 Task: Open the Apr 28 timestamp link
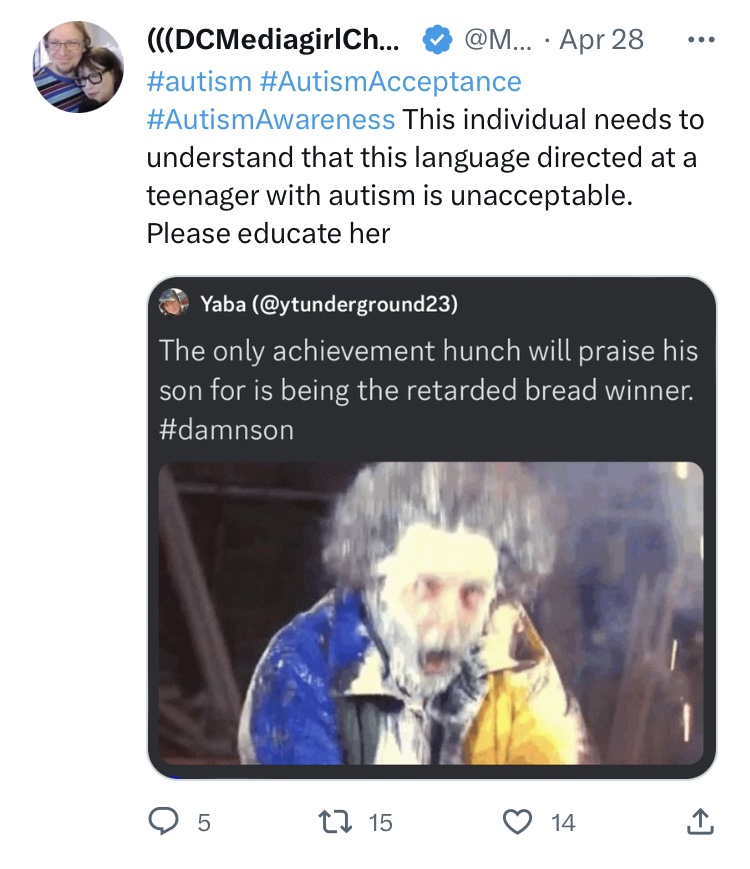point(601,40)
